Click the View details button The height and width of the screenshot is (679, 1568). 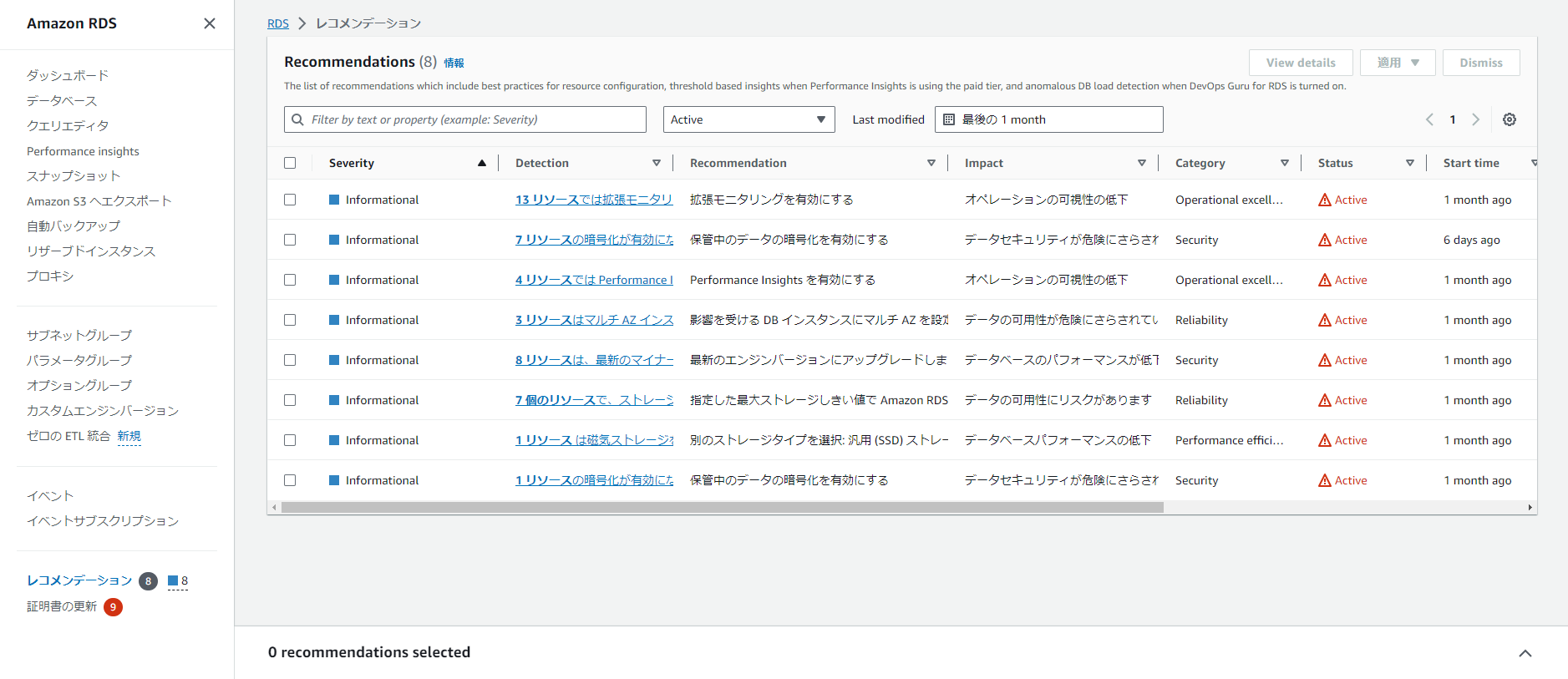[x=1301, y=63]
